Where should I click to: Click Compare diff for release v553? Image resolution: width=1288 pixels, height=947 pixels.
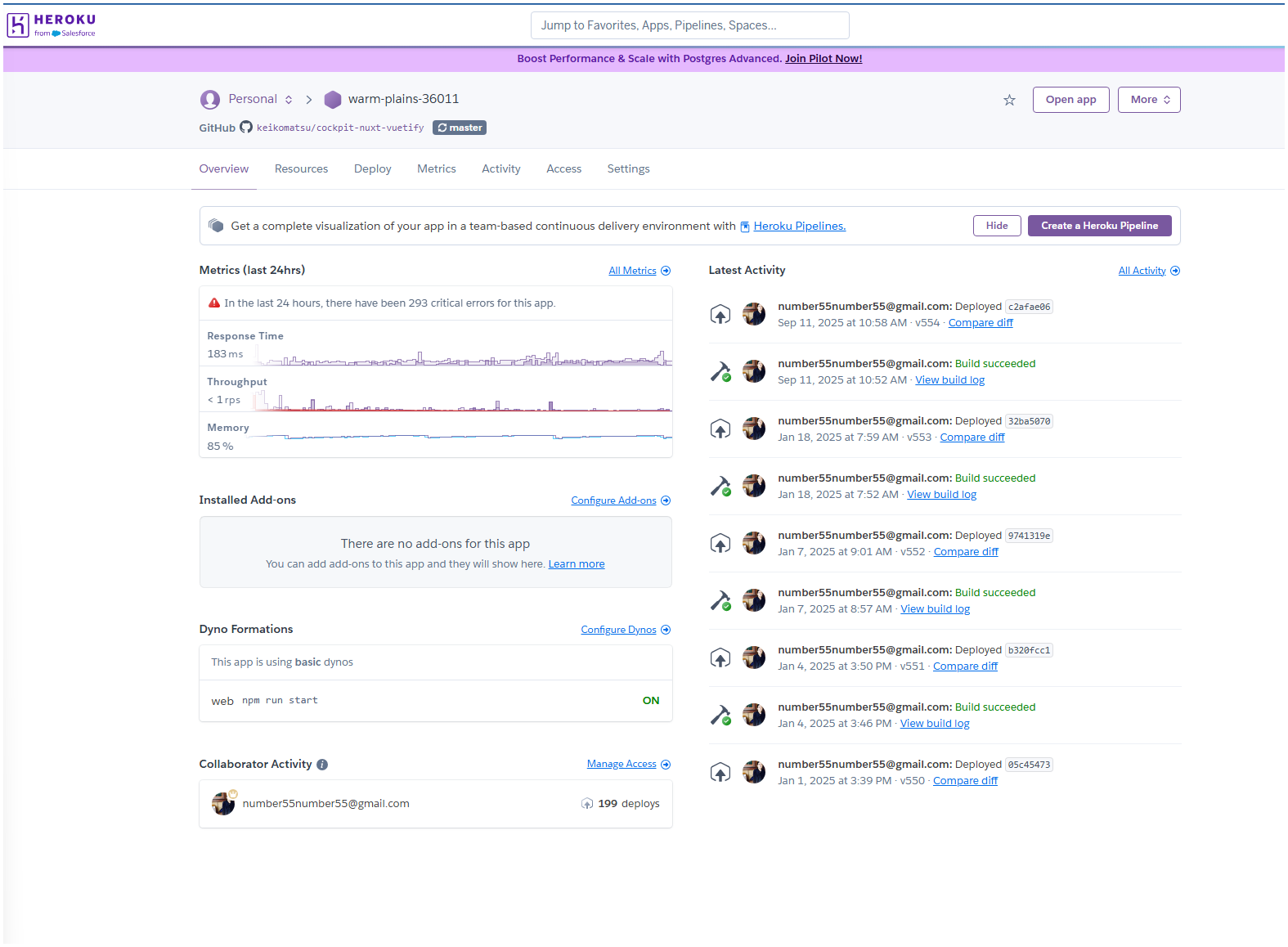[972, 438]
